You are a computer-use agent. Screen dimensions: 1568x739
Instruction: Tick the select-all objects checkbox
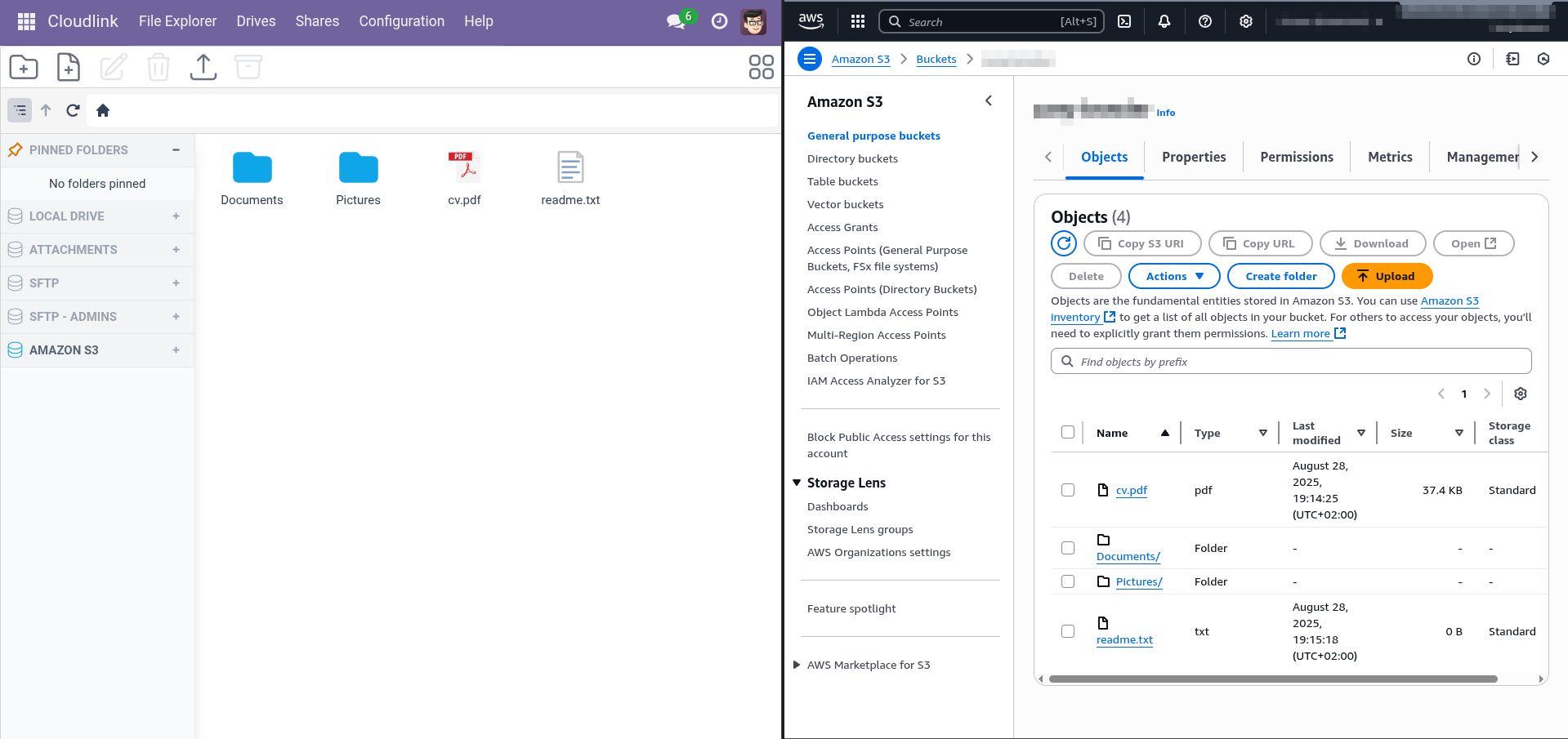click(x=1068, y=432)
